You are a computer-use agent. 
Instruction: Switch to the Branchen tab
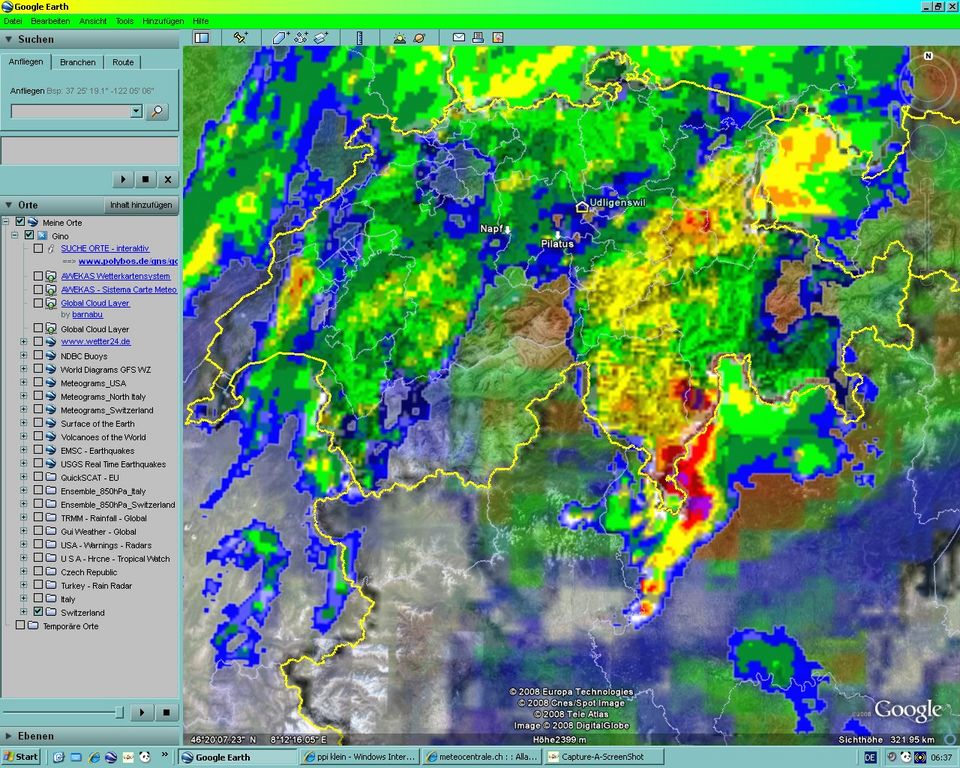point(78,62)
